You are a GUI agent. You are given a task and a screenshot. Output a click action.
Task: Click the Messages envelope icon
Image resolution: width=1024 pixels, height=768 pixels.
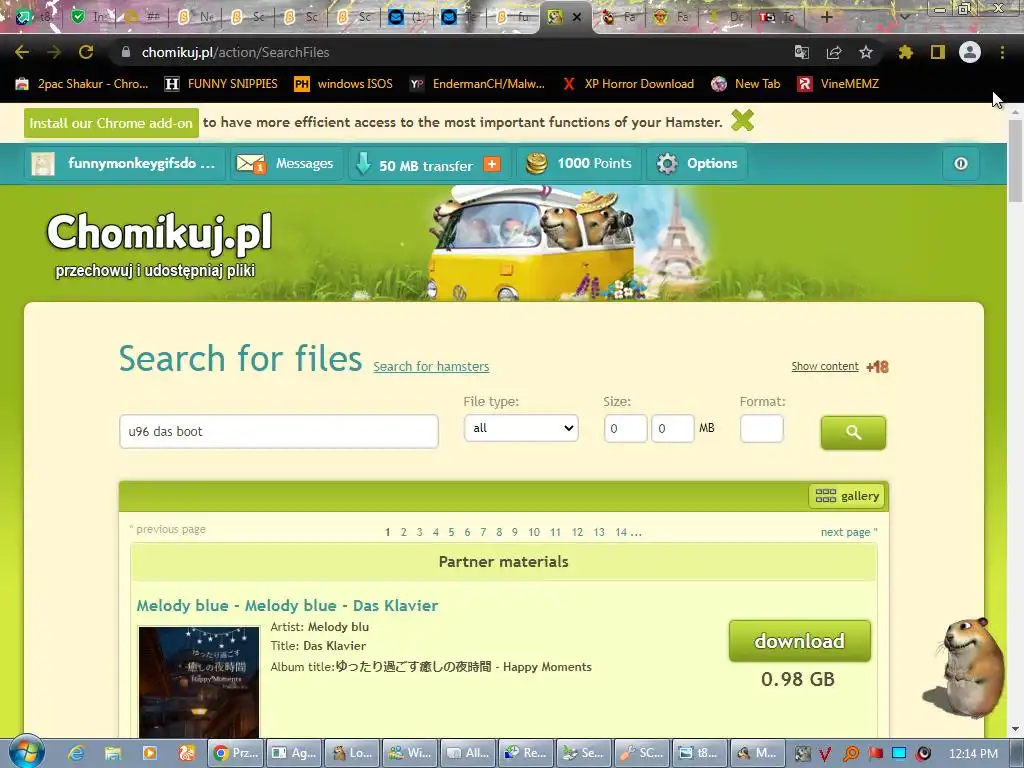click(x=250, y=163)
